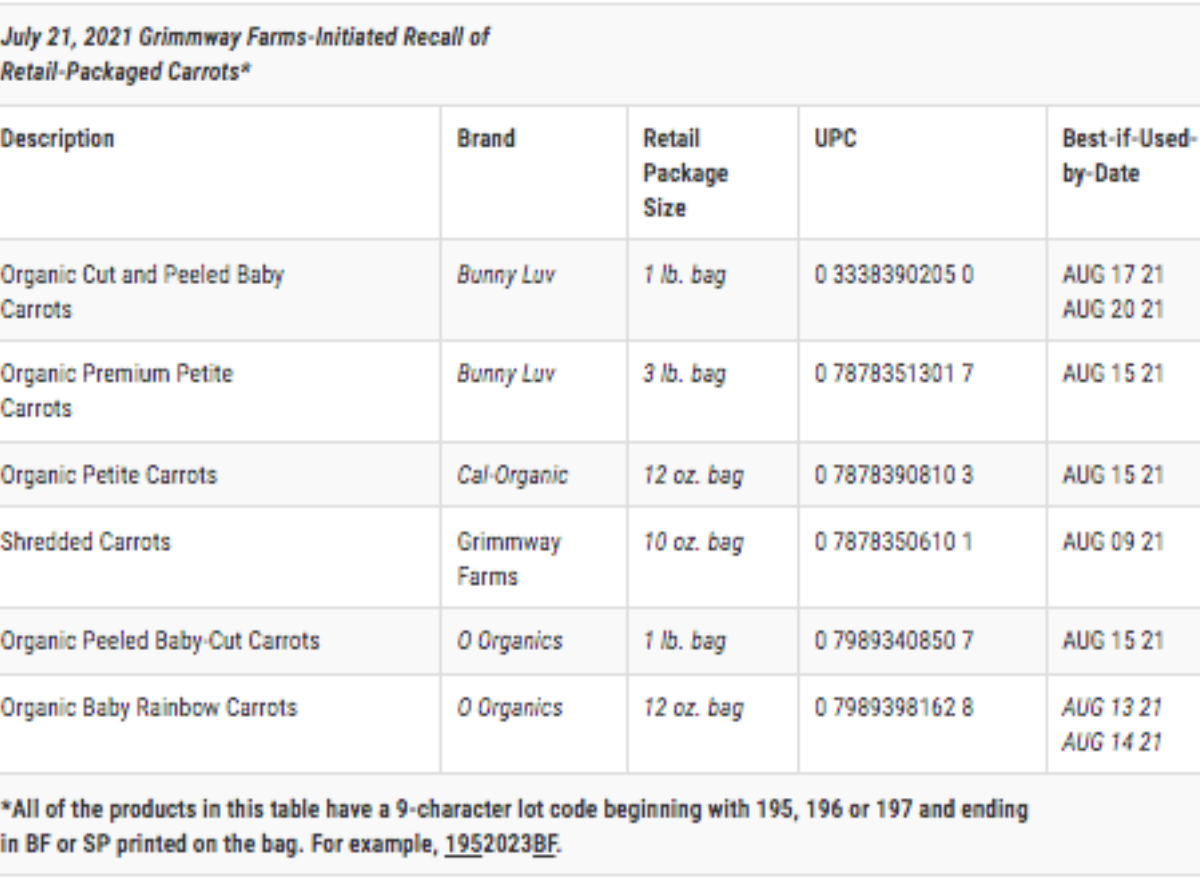Click the recall table title text
Viewport: 1200px width, 879px height.
coord(245,55)
